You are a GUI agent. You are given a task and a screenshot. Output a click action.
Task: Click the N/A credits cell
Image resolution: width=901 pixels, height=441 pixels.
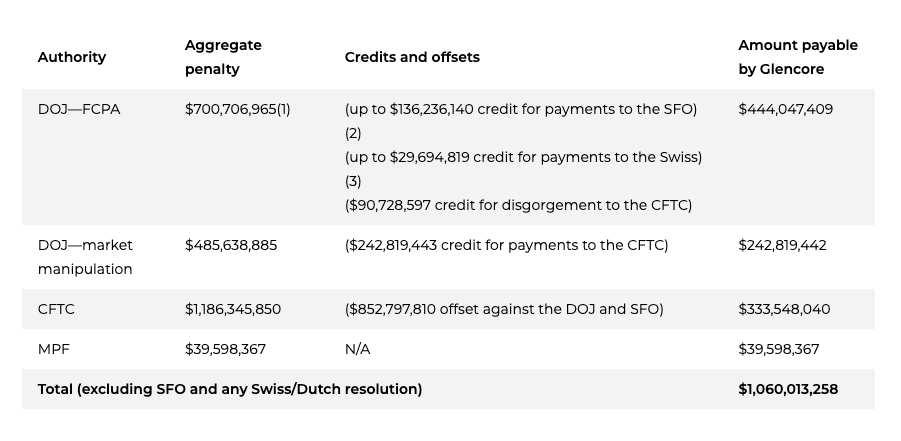coord(357,349)
